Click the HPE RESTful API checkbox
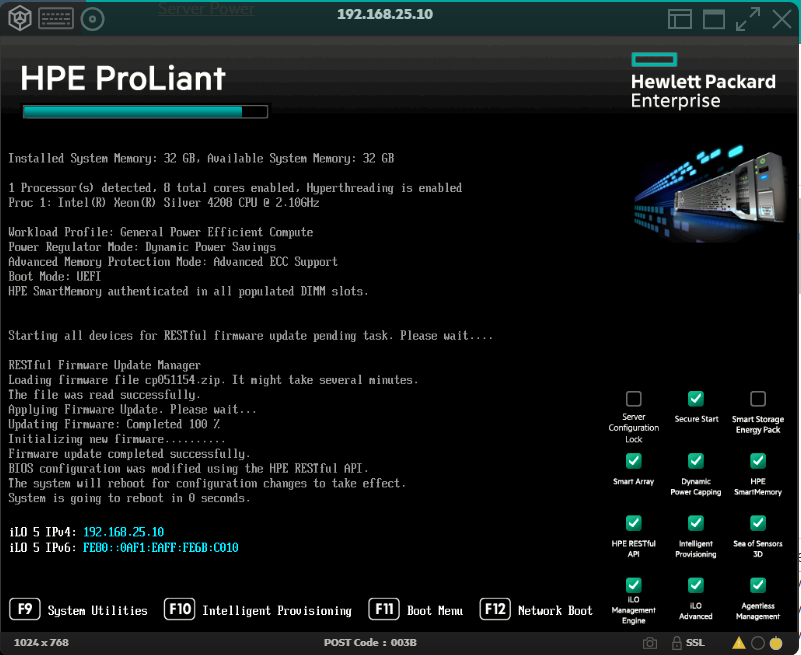Viewport: 801px width, 655px height. (633, 523)
